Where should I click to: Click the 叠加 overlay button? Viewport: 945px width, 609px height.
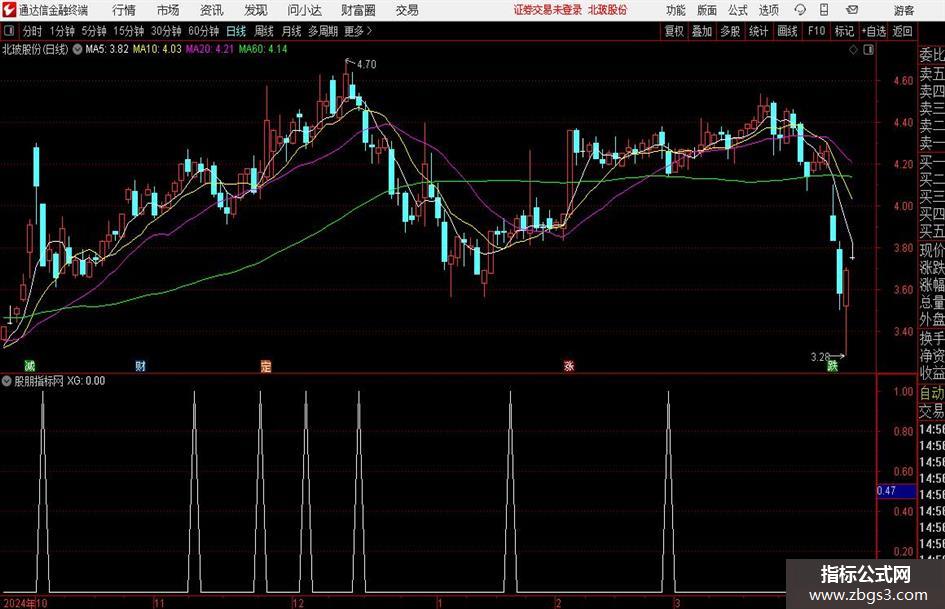pos(702,31)
